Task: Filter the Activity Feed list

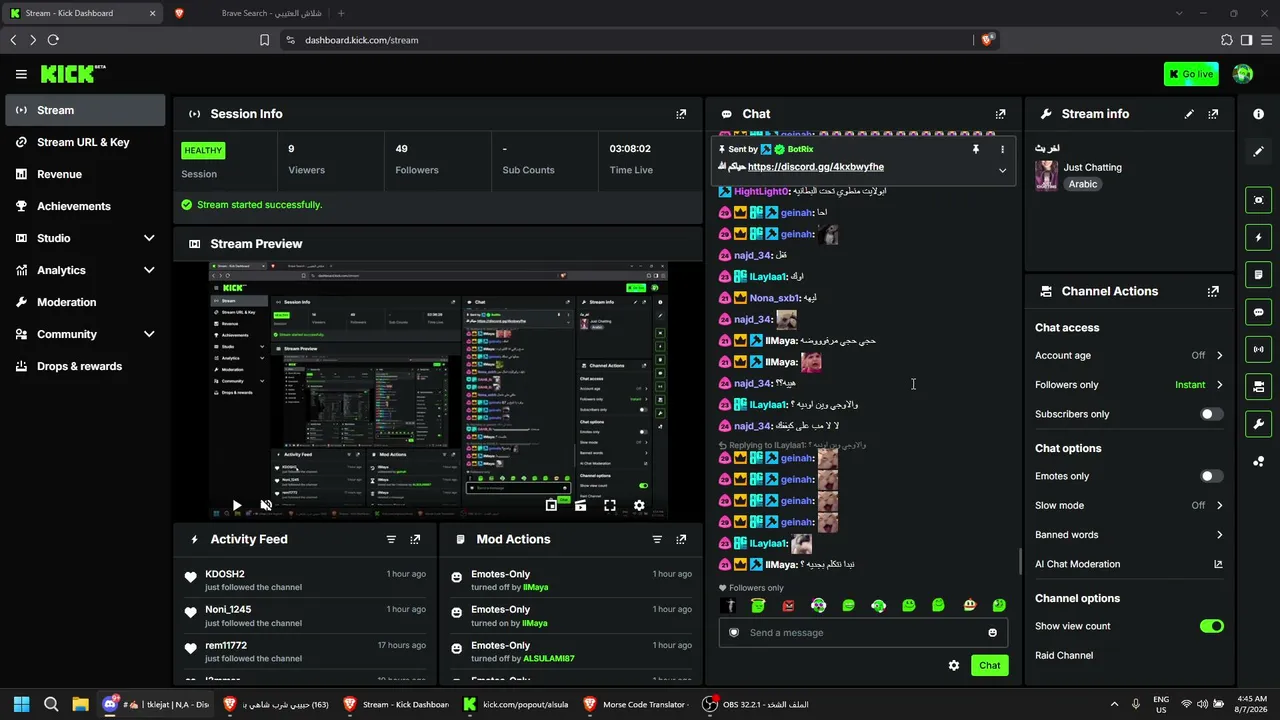Action: click(391, 539)
